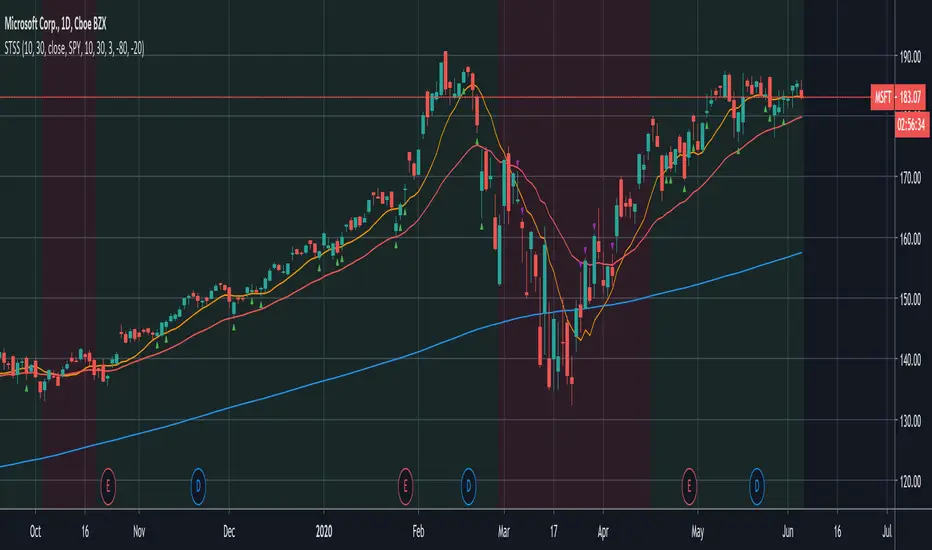Click the 130.00 price axis label
The width and height of the screenshot is (932, 550).
910,421
